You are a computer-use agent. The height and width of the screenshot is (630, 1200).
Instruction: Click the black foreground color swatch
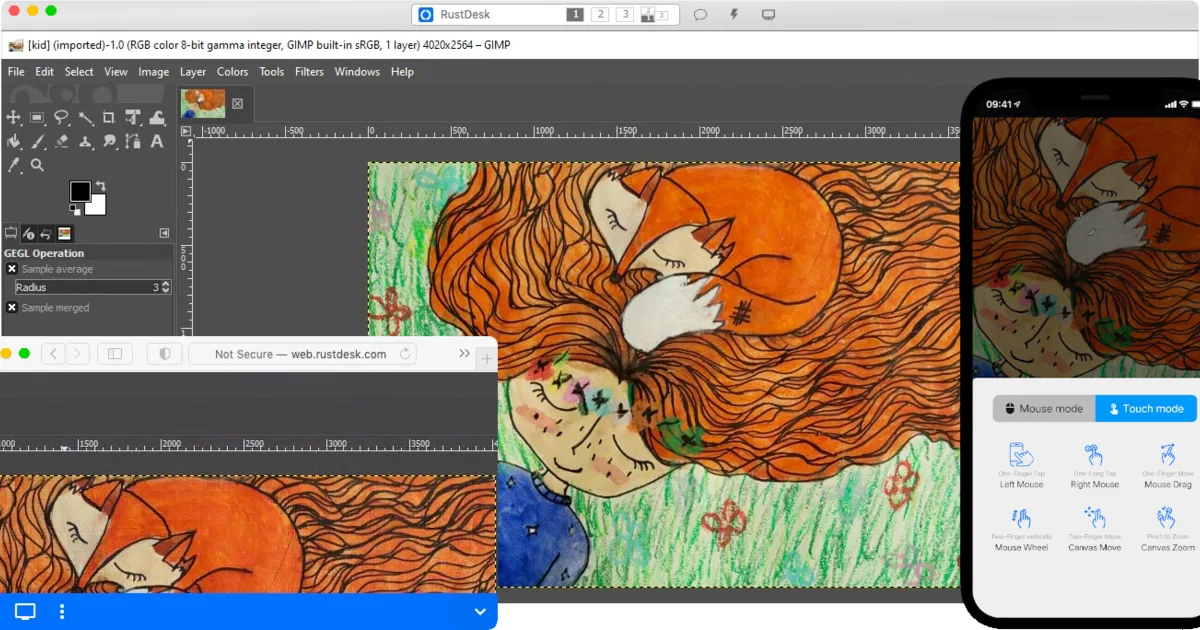pos(80,191)
